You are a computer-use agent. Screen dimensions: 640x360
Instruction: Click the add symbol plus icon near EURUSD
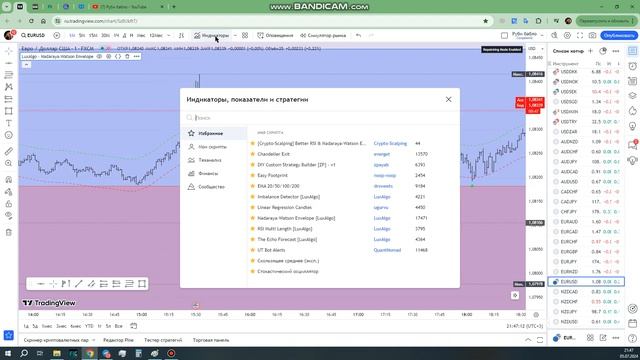point(57,36)
